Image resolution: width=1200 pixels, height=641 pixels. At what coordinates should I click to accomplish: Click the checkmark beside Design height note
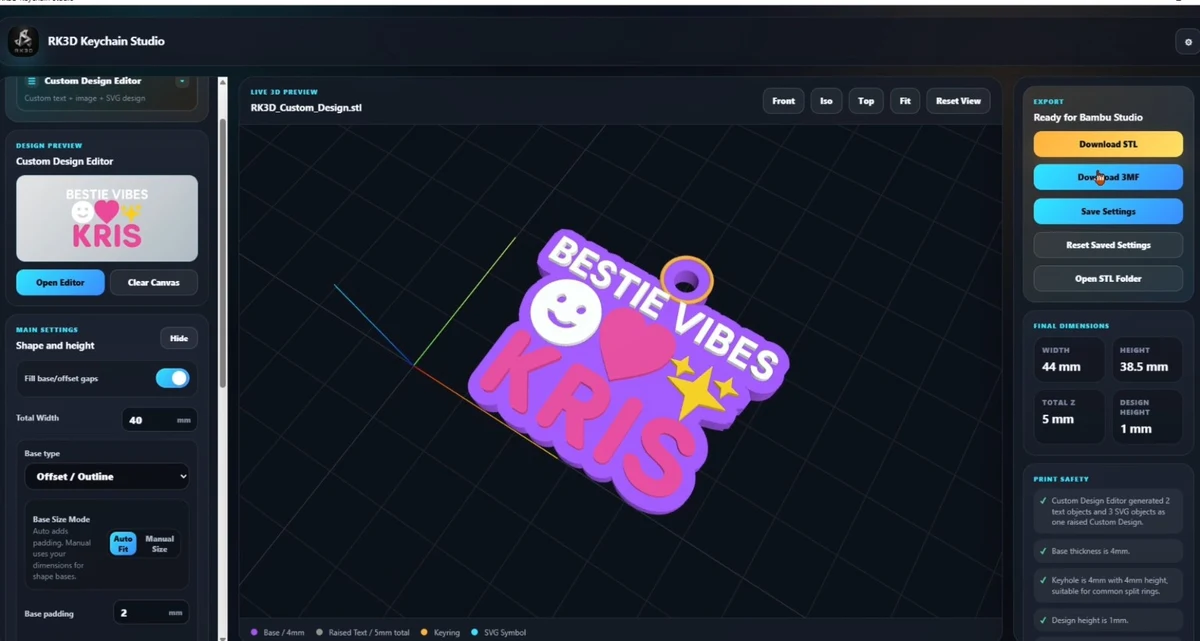pyautogui.click(x=1043, y=620)
